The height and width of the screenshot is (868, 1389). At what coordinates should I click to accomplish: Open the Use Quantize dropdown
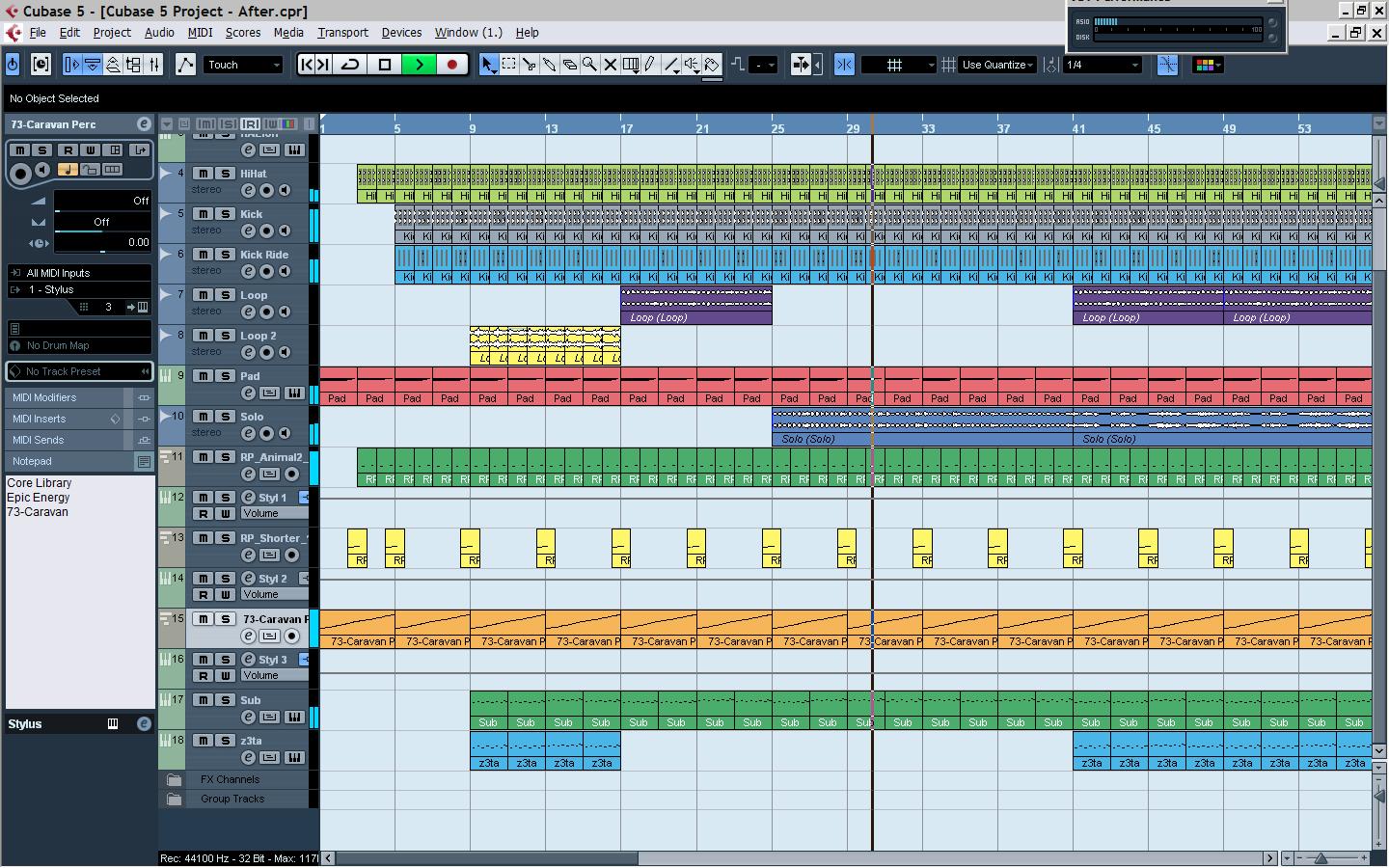click(x=997, y=65)
